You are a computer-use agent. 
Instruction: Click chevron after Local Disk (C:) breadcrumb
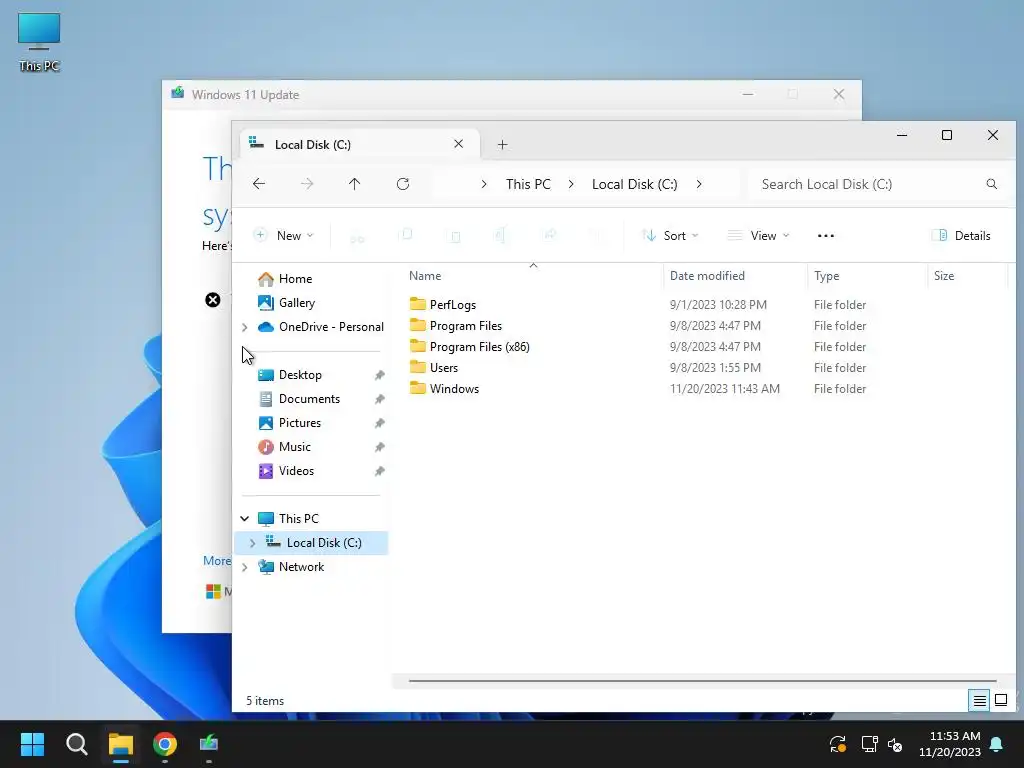[x=699, y=184]
